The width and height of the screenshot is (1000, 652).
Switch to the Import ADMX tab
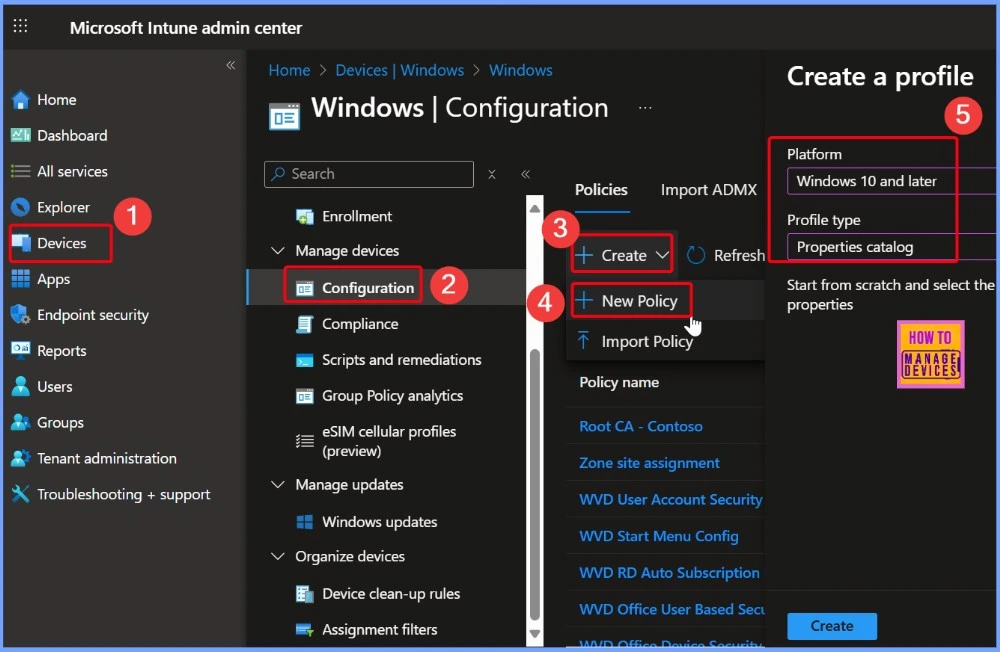(709, 189)
